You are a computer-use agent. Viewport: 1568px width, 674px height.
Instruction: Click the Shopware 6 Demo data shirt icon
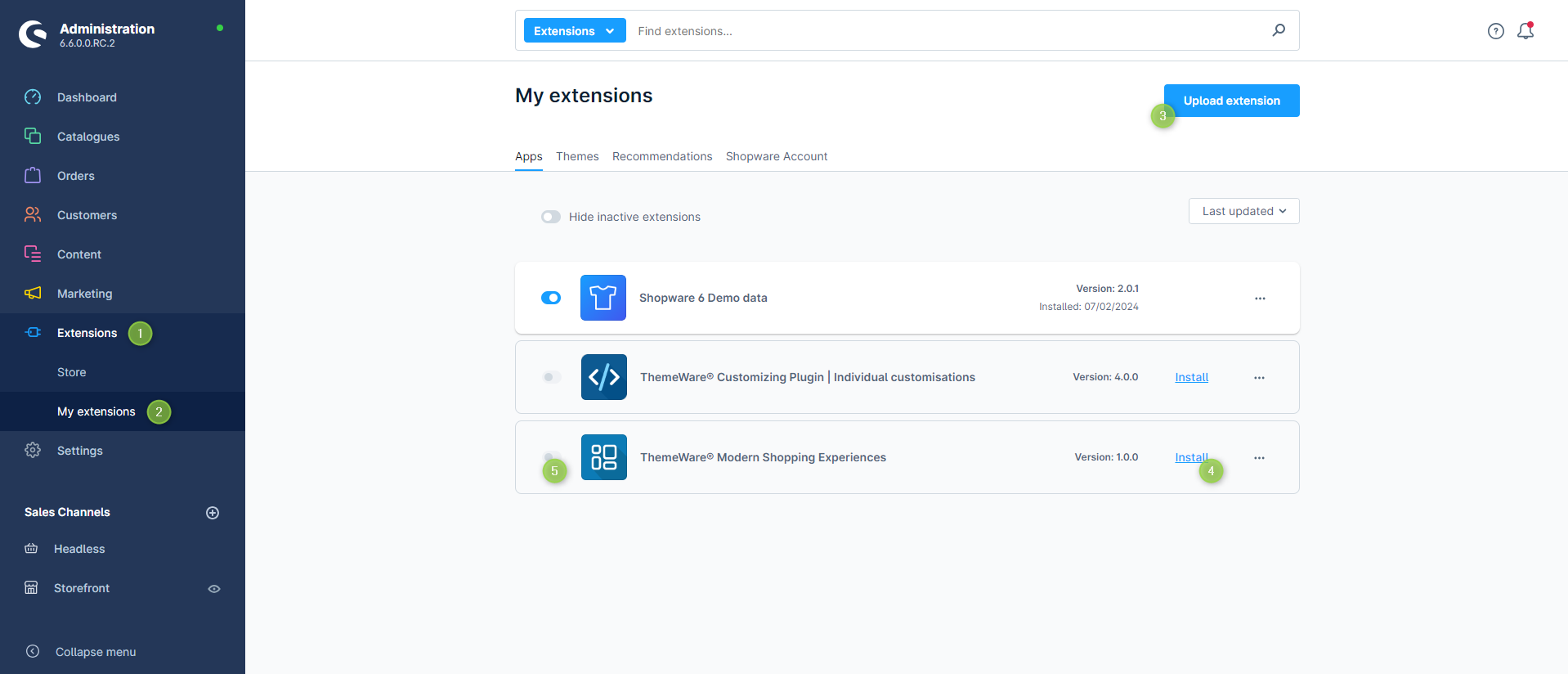pos(603,298)
